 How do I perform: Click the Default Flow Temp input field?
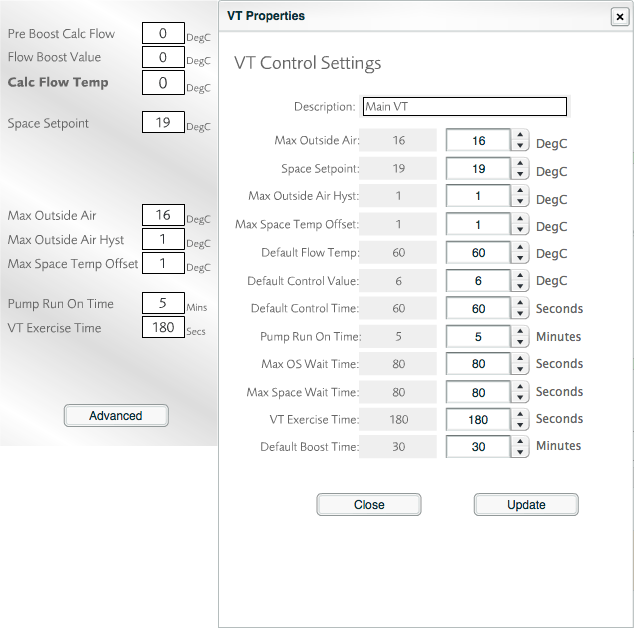click(x=478, y=253)
